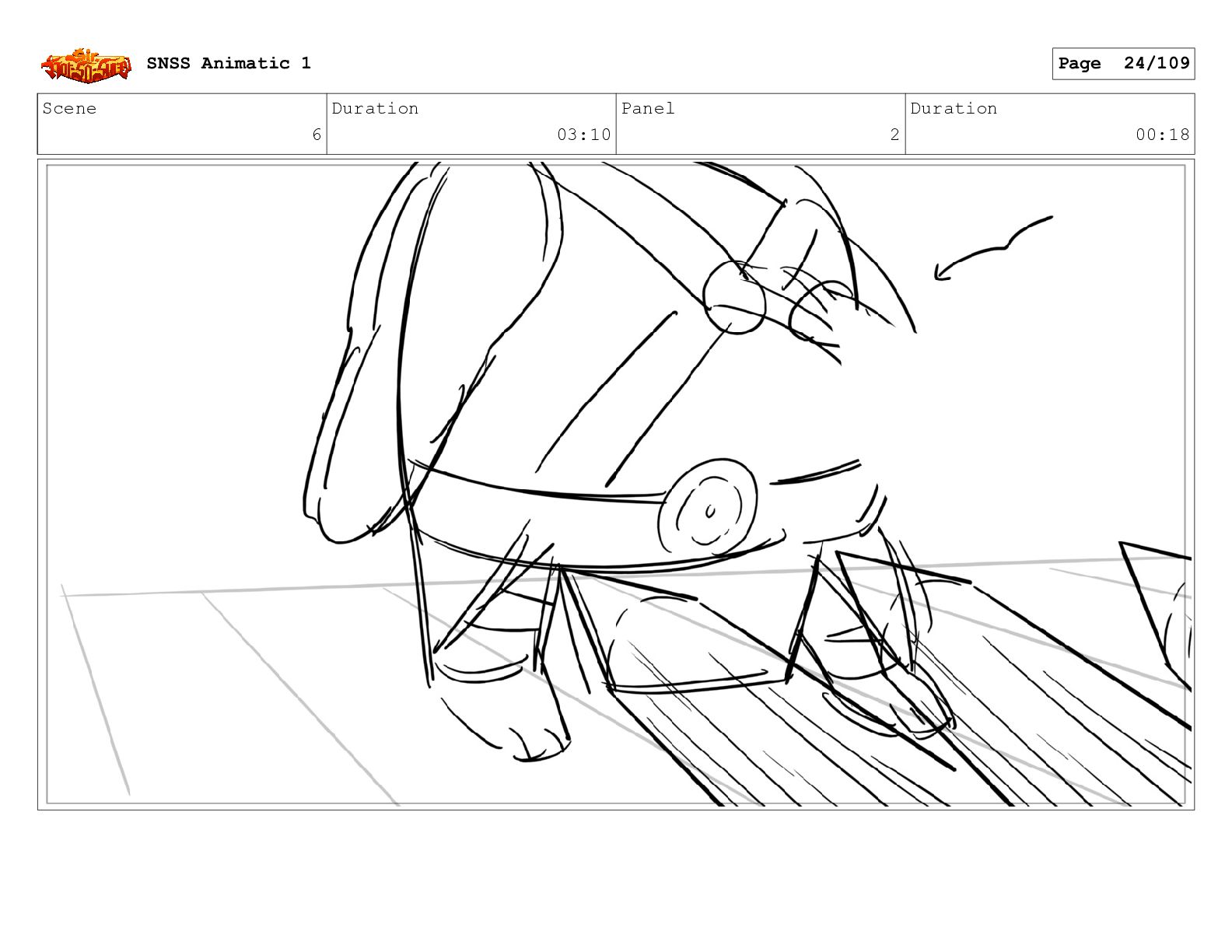Click the panel Duration value '00:18'
Screen dimensions: 1232x952
pyautogui.click(x=1162, y=135)
